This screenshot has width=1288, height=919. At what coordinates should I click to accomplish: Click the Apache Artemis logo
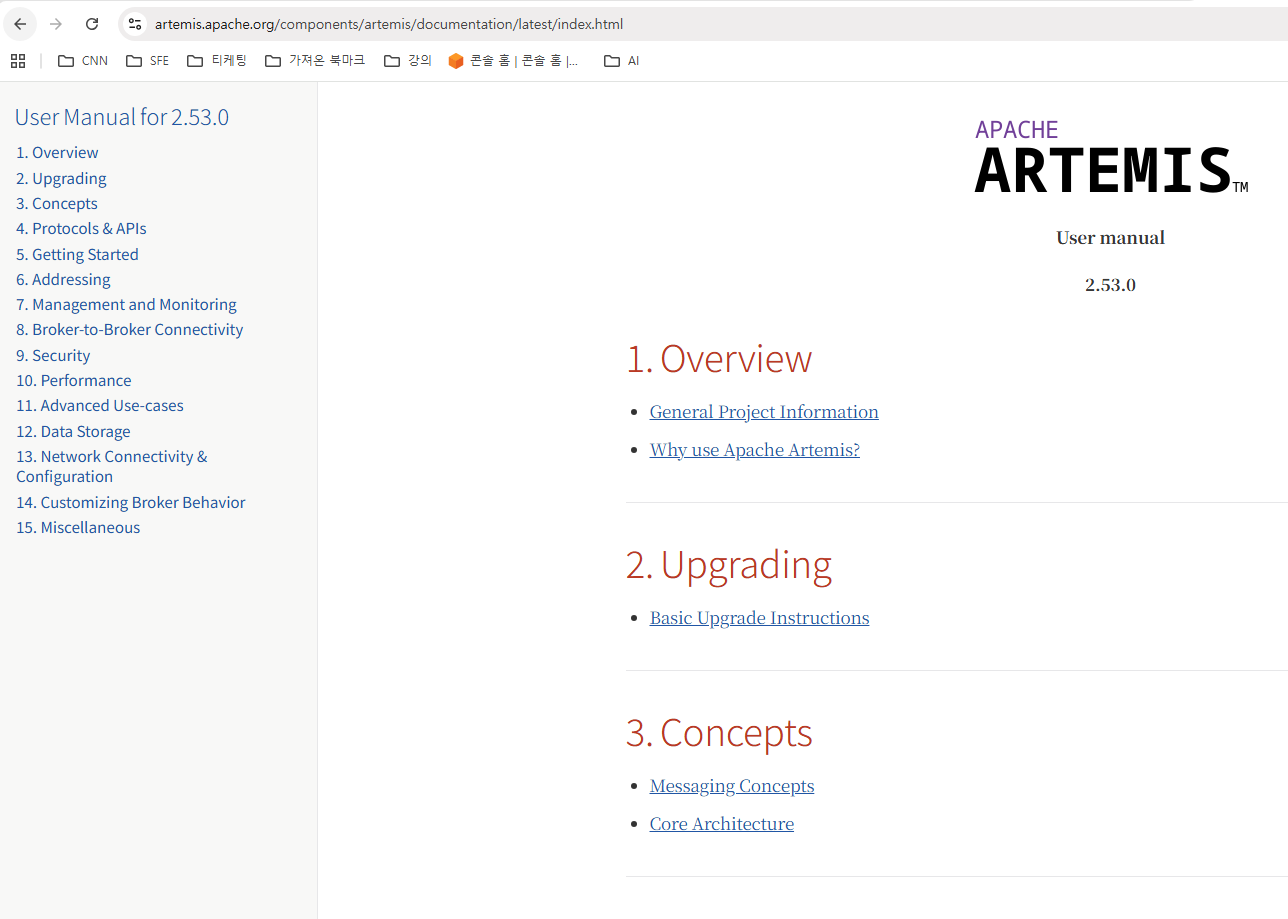pos(1111,158)
